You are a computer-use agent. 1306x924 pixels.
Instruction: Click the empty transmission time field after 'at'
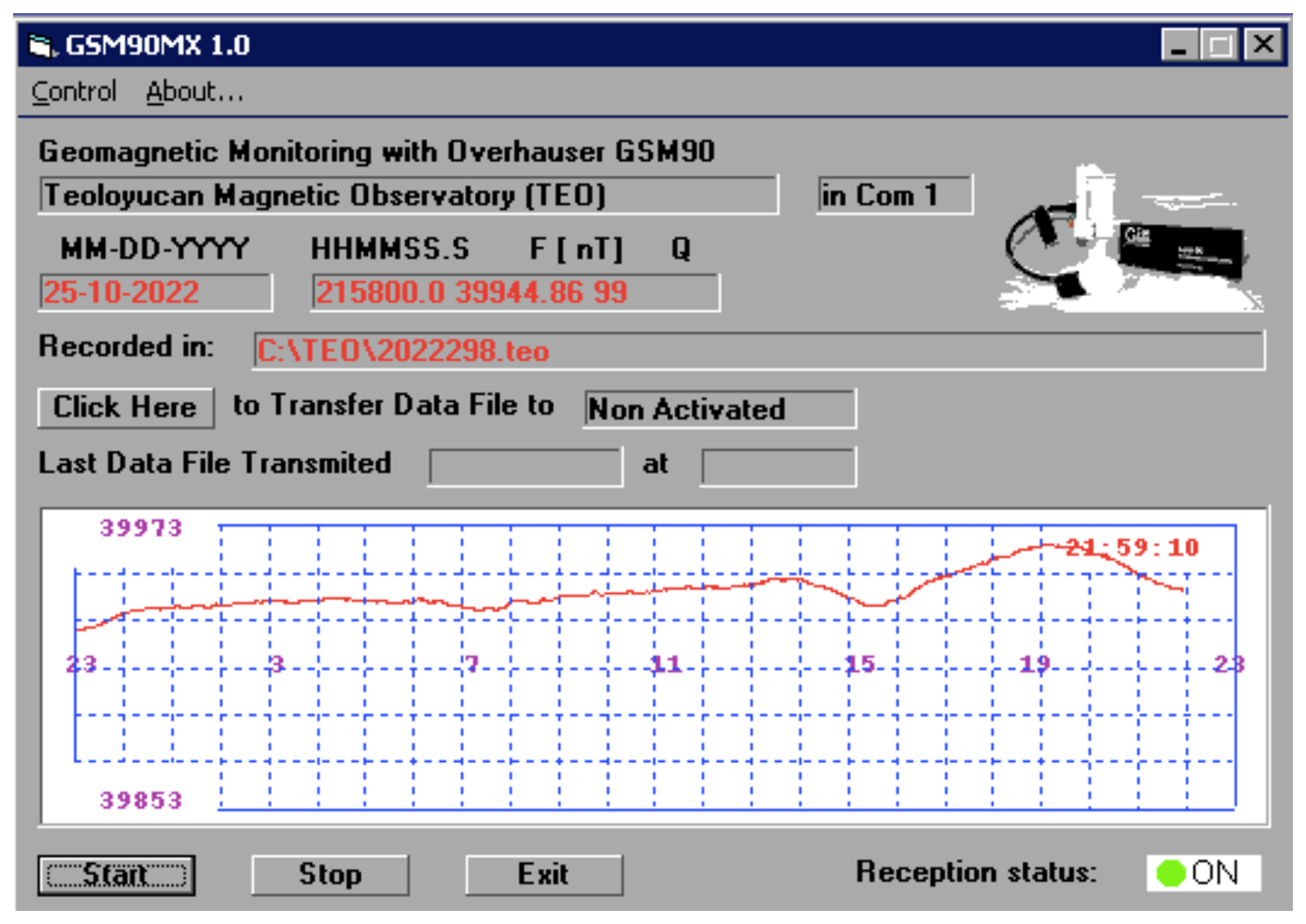(x=778, y=467)
